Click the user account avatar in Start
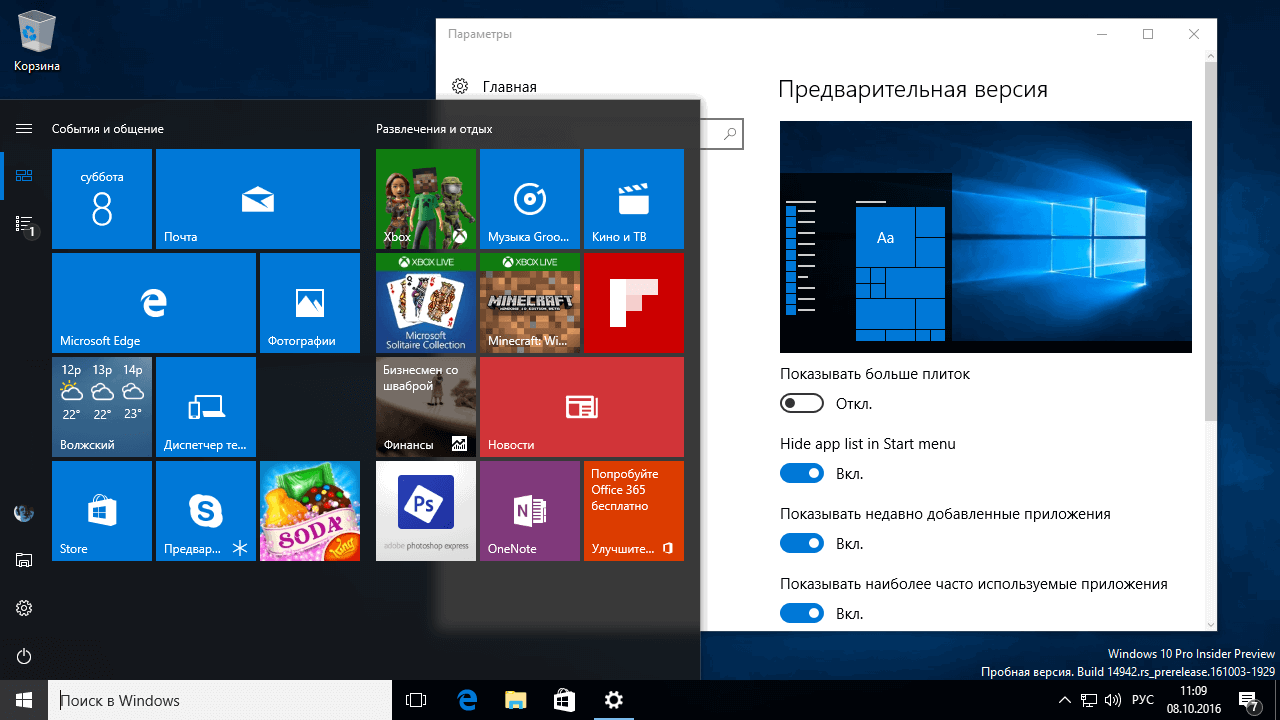 (x=24, y=513)
